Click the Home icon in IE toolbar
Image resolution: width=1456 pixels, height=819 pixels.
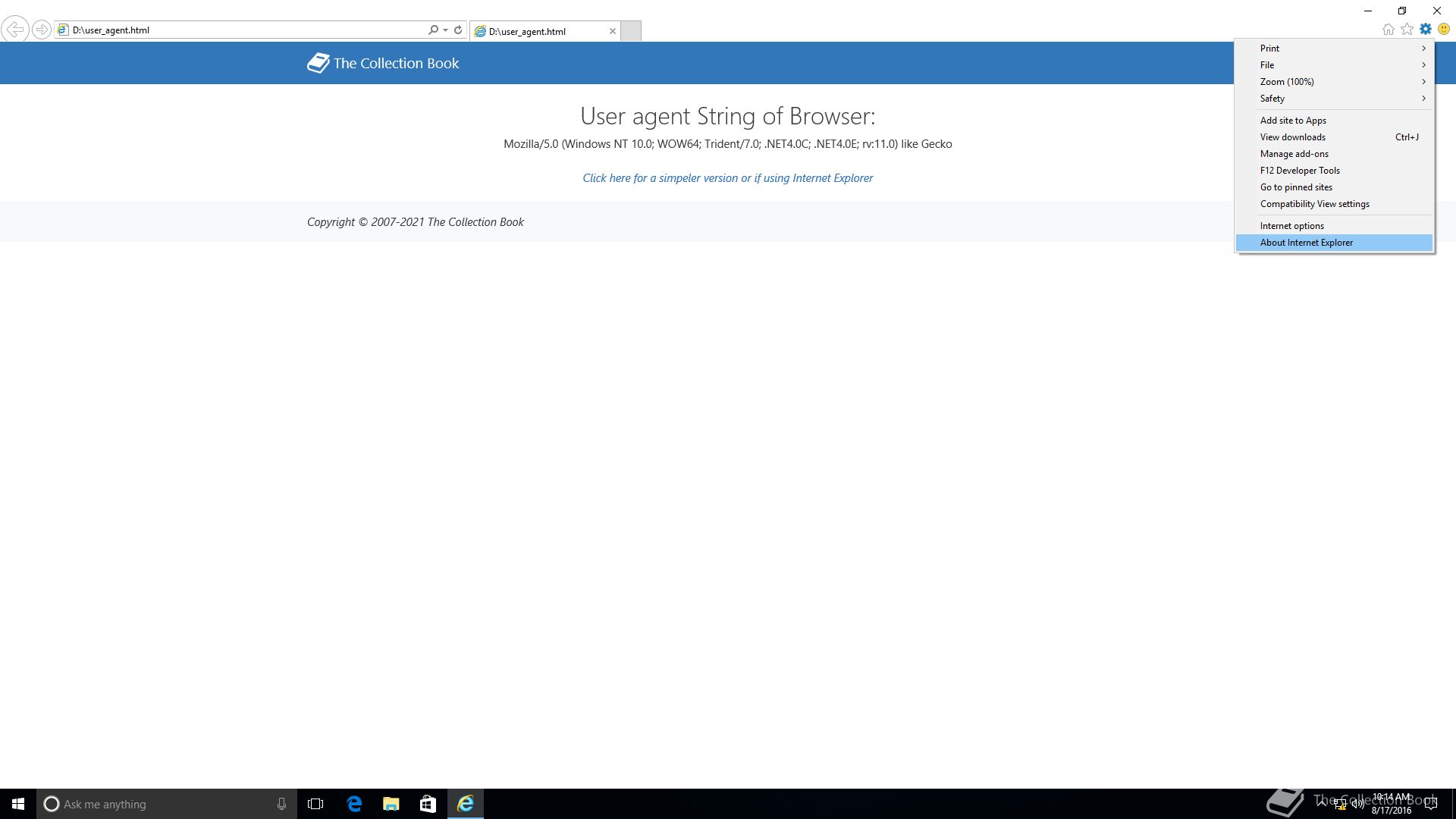point(1389,29)
